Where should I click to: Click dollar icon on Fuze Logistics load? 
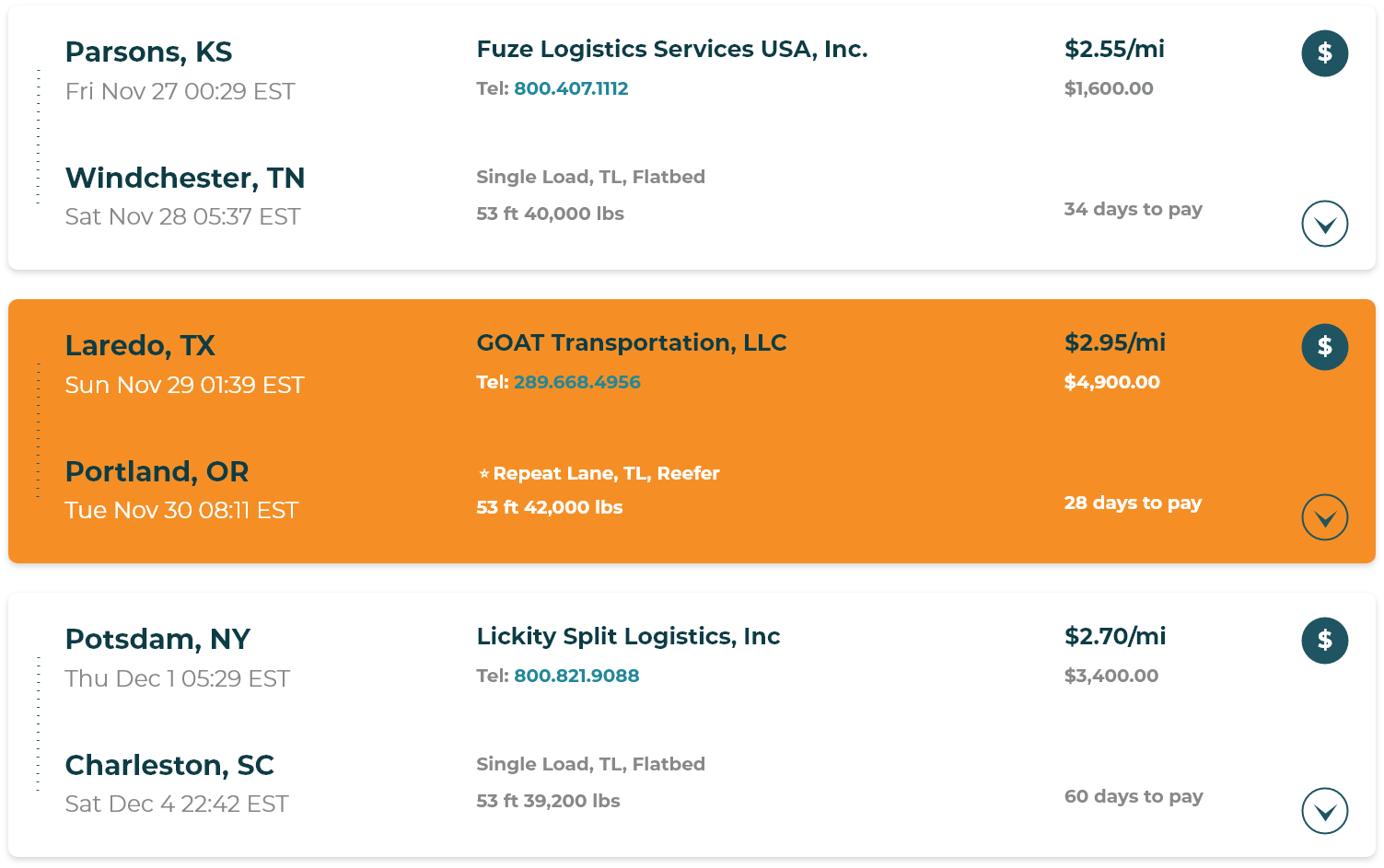tap(1324, 53)
